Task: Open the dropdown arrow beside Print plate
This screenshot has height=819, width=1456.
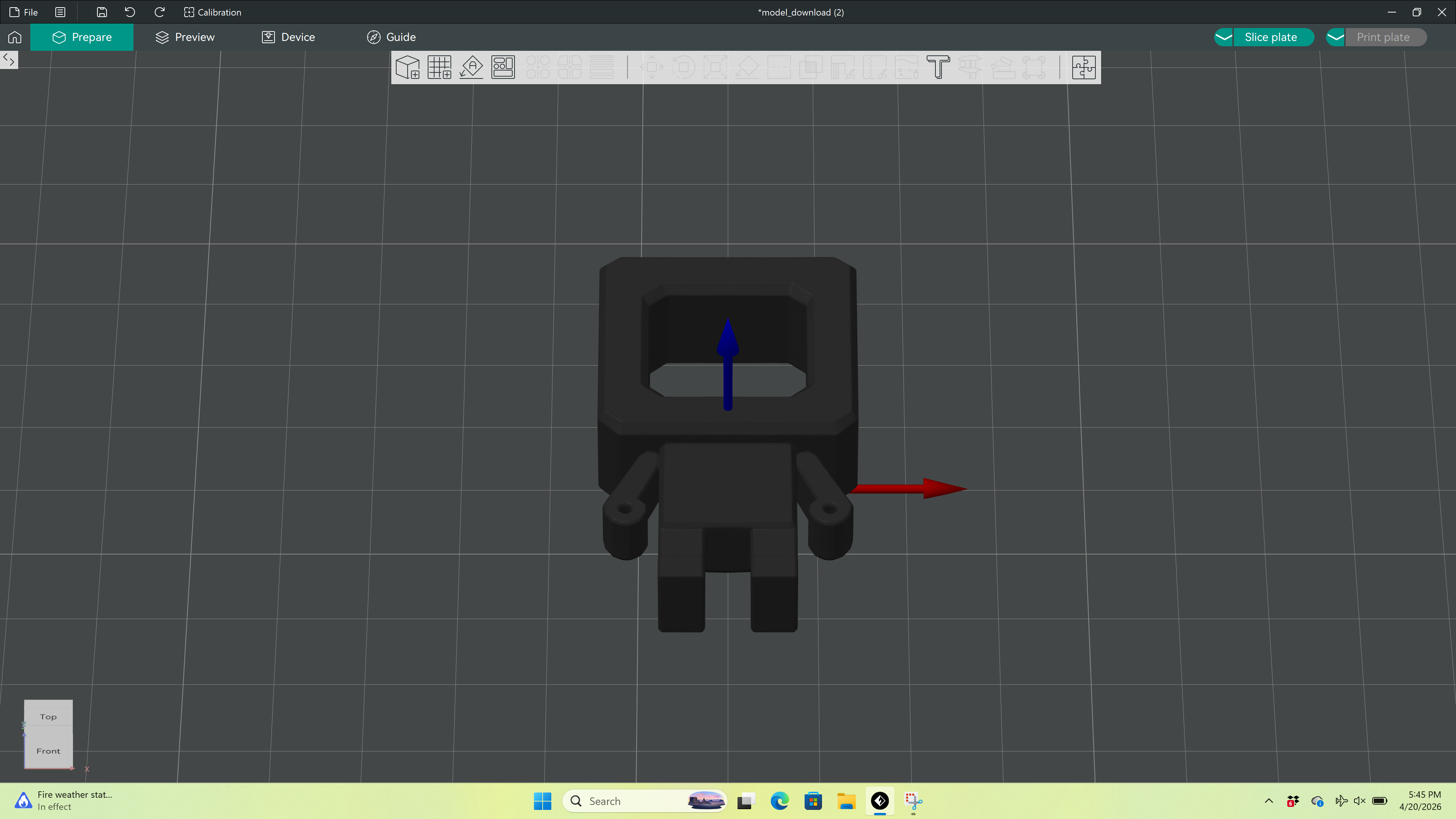Action: 1335,37
